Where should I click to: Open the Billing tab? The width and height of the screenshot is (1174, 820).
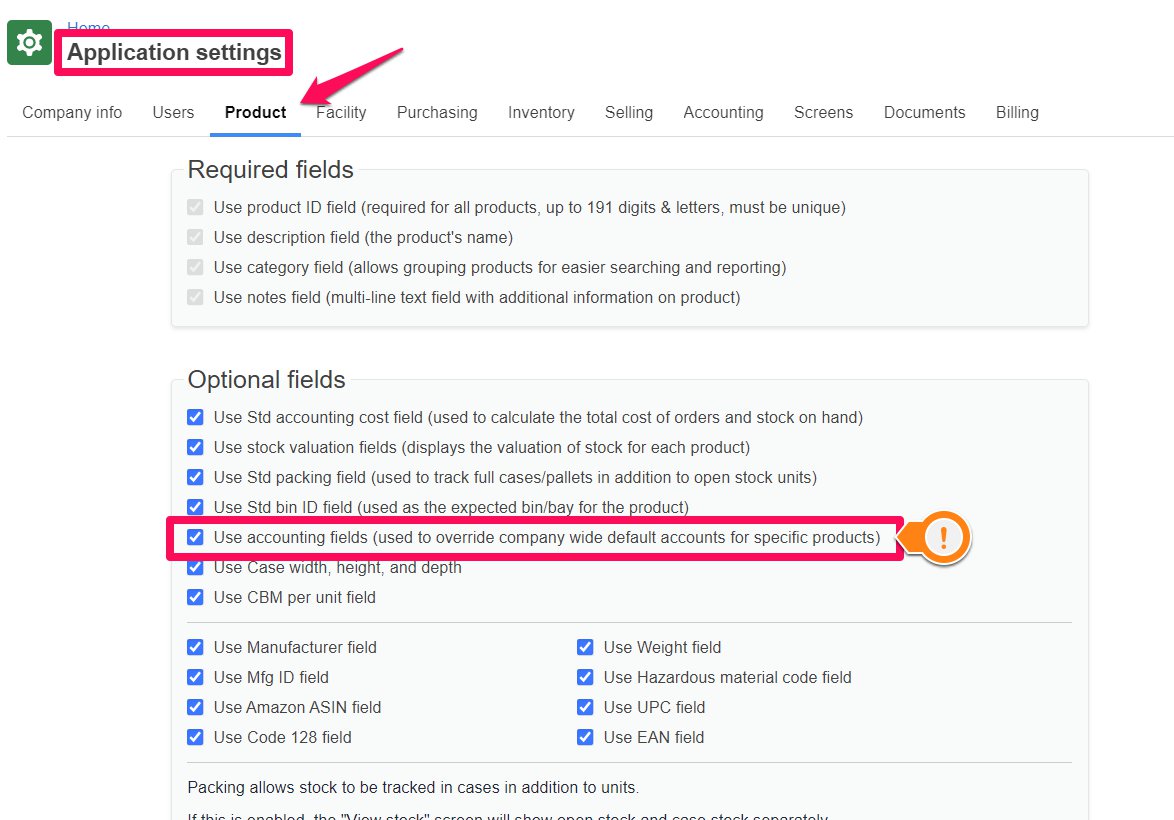point(1017,112)
